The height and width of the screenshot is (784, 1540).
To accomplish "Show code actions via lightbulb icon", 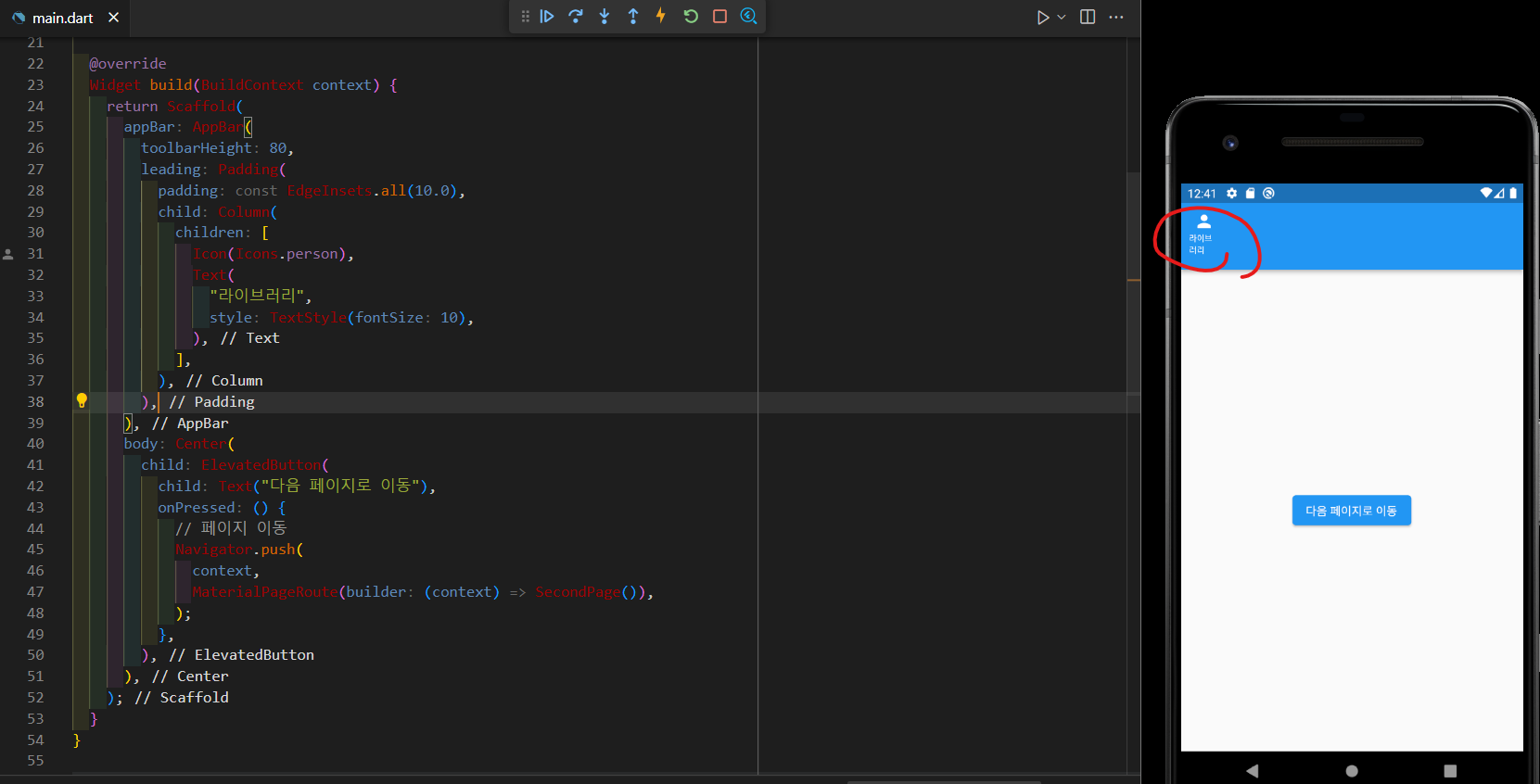I will [x=82, y=401].
